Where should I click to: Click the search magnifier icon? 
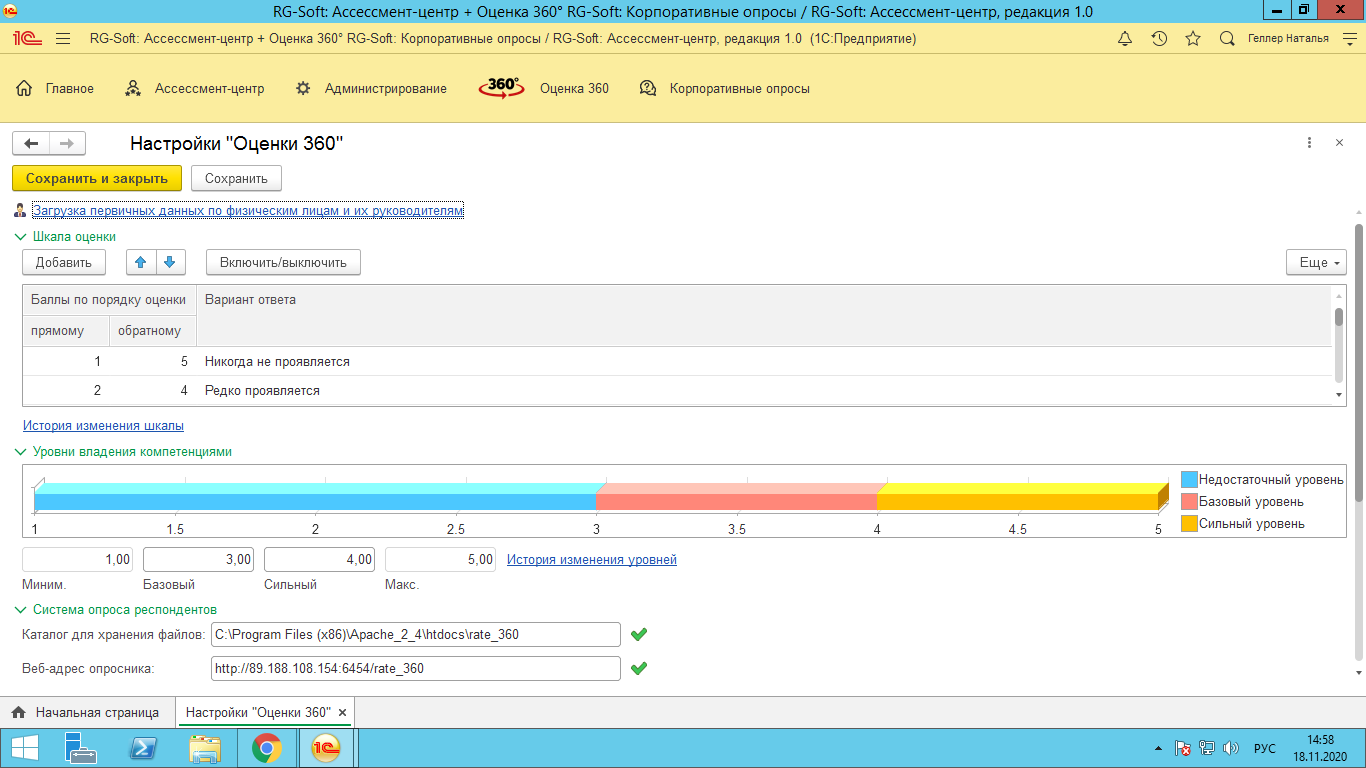click(1227, 39)
